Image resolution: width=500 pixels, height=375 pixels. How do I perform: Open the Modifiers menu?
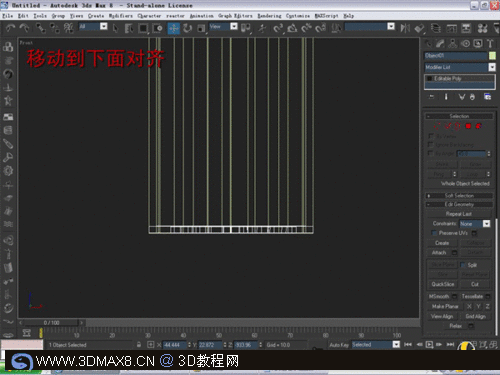coord(121,16)
